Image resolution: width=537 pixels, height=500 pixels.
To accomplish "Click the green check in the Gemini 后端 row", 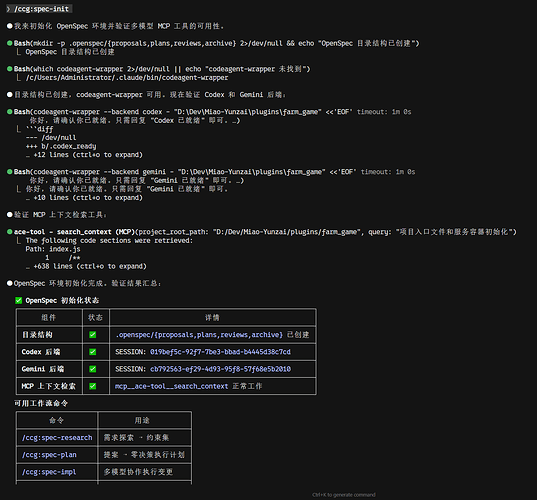I will pos(92,369).
